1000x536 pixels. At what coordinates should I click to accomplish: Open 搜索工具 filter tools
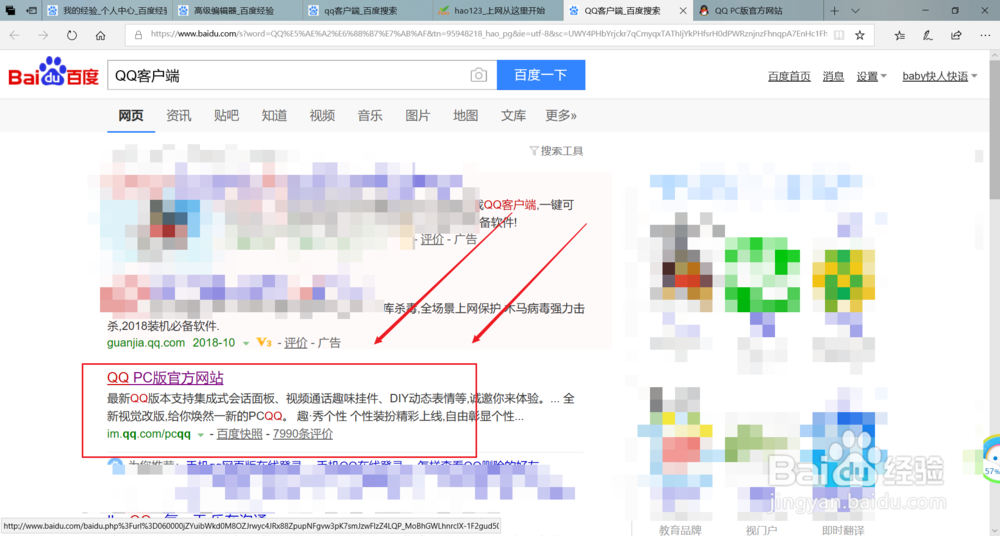tap(556, 151)
